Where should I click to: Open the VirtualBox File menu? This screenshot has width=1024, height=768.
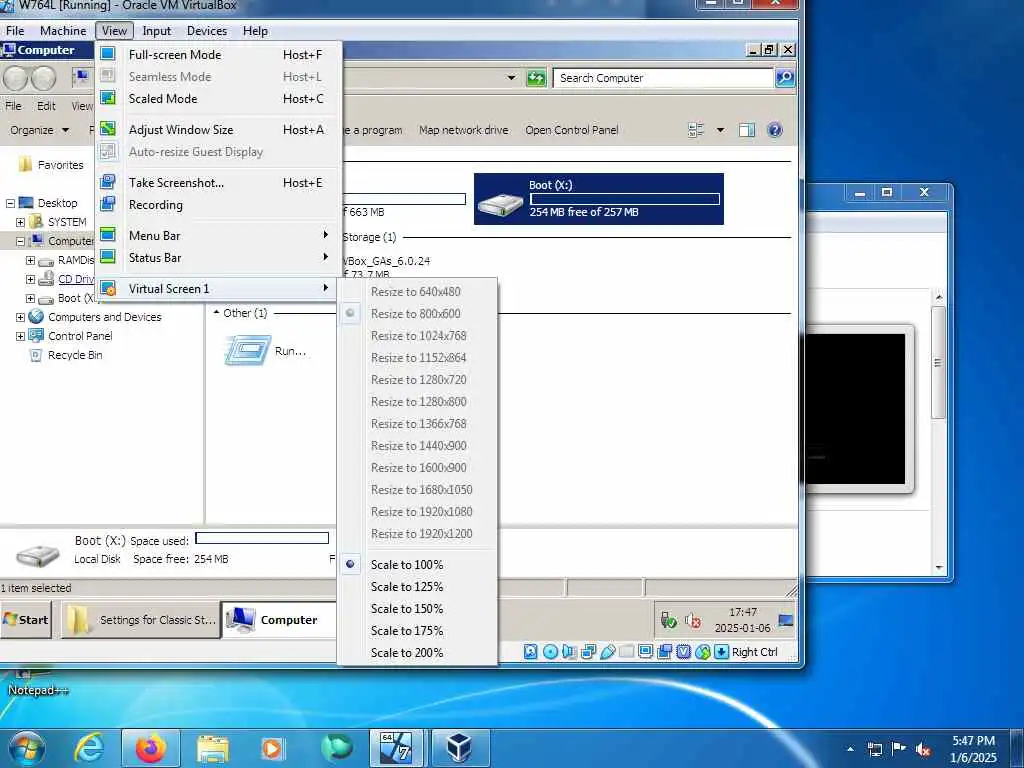click(x=14, y=31)
